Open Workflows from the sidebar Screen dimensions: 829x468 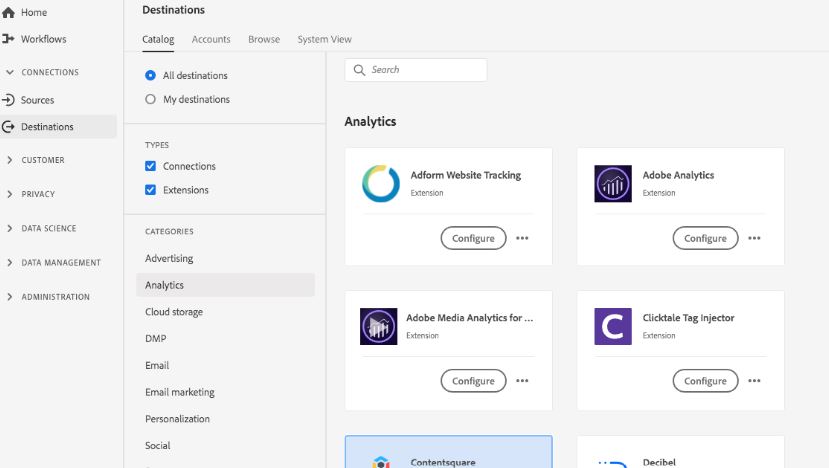[x=43, y=39]
